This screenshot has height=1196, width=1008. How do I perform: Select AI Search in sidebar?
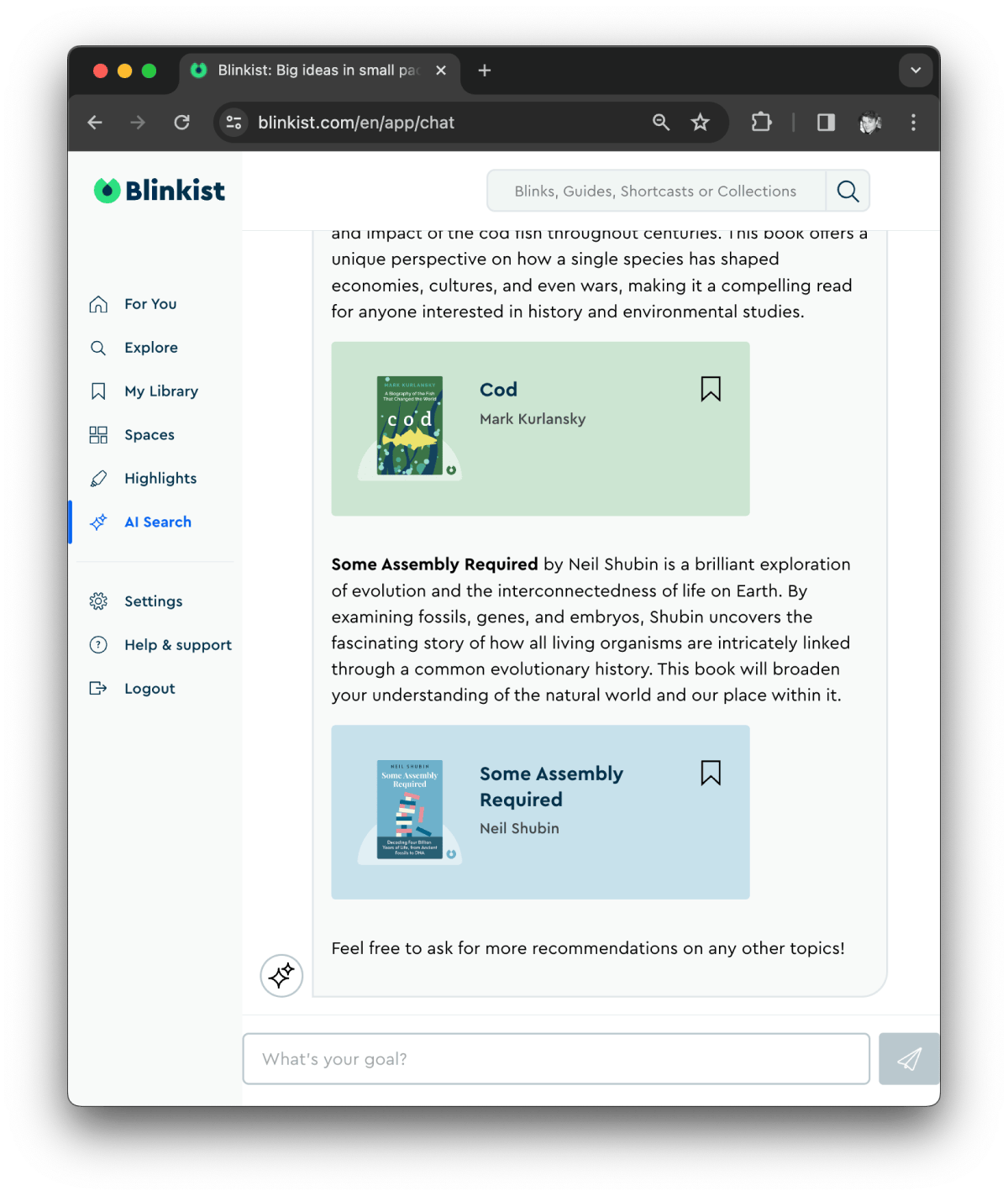158,522
